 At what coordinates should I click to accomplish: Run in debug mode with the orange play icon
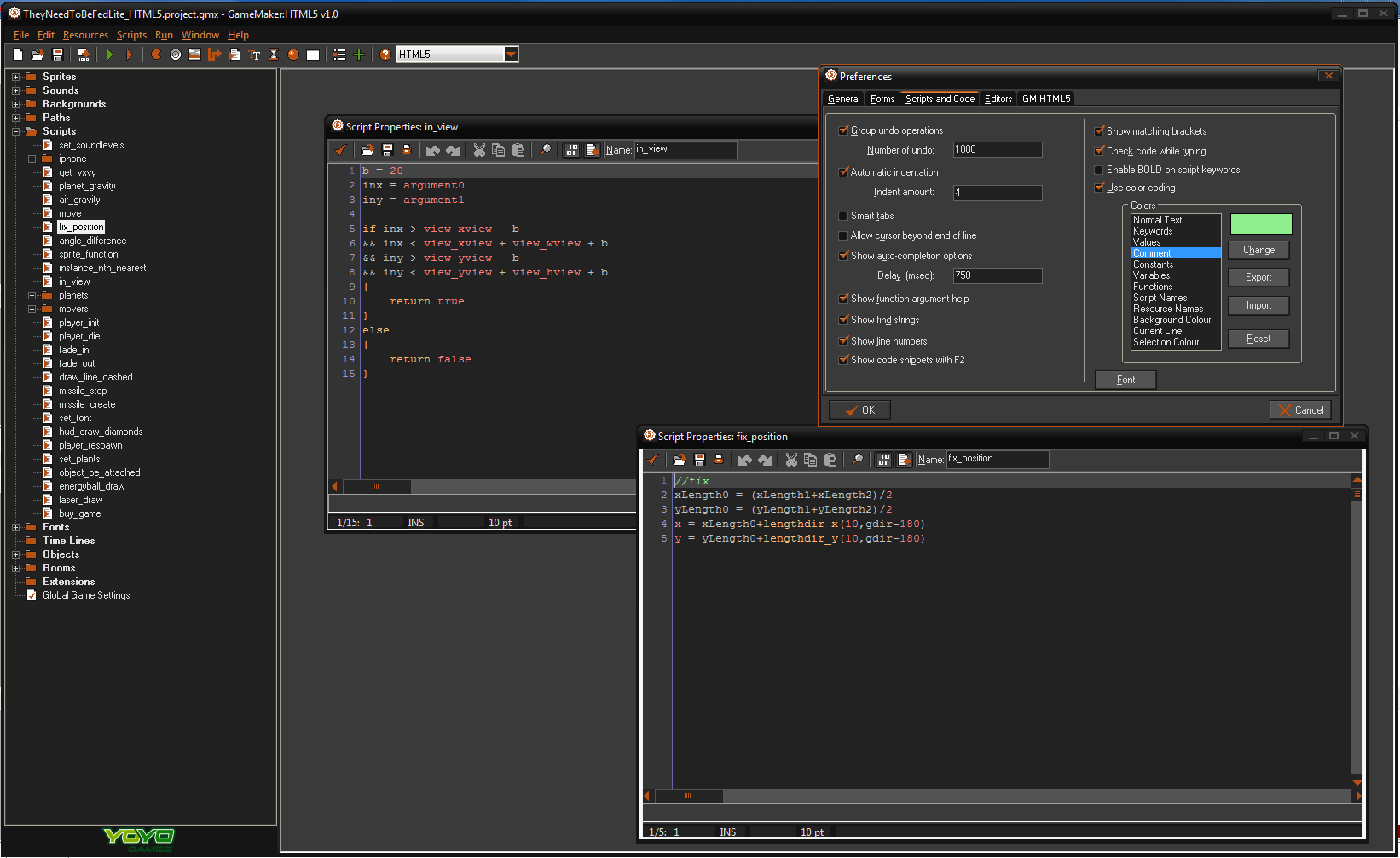coord(130,55)
